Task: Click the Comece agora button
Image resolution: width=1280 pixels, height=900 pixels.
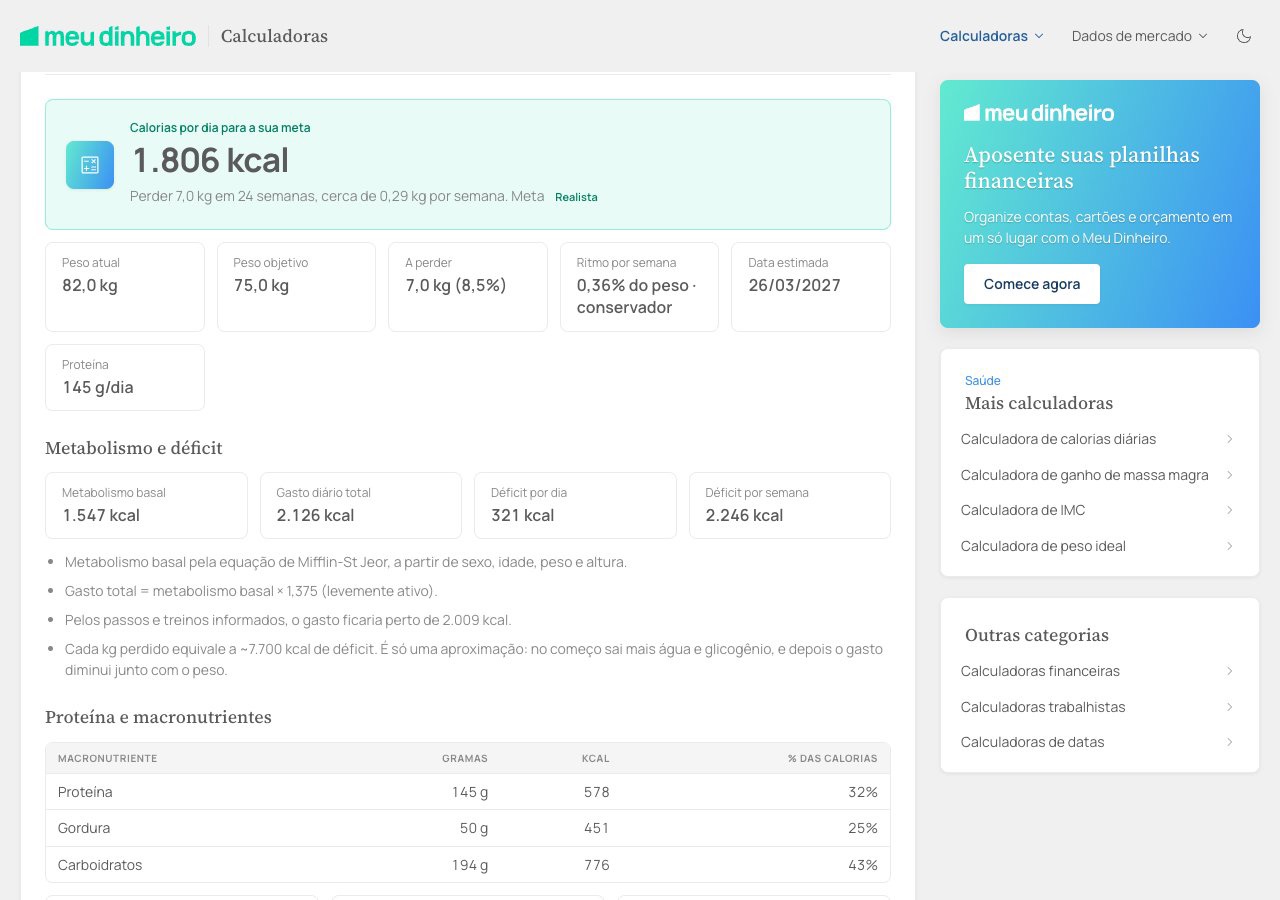Action: [1032, 284]
